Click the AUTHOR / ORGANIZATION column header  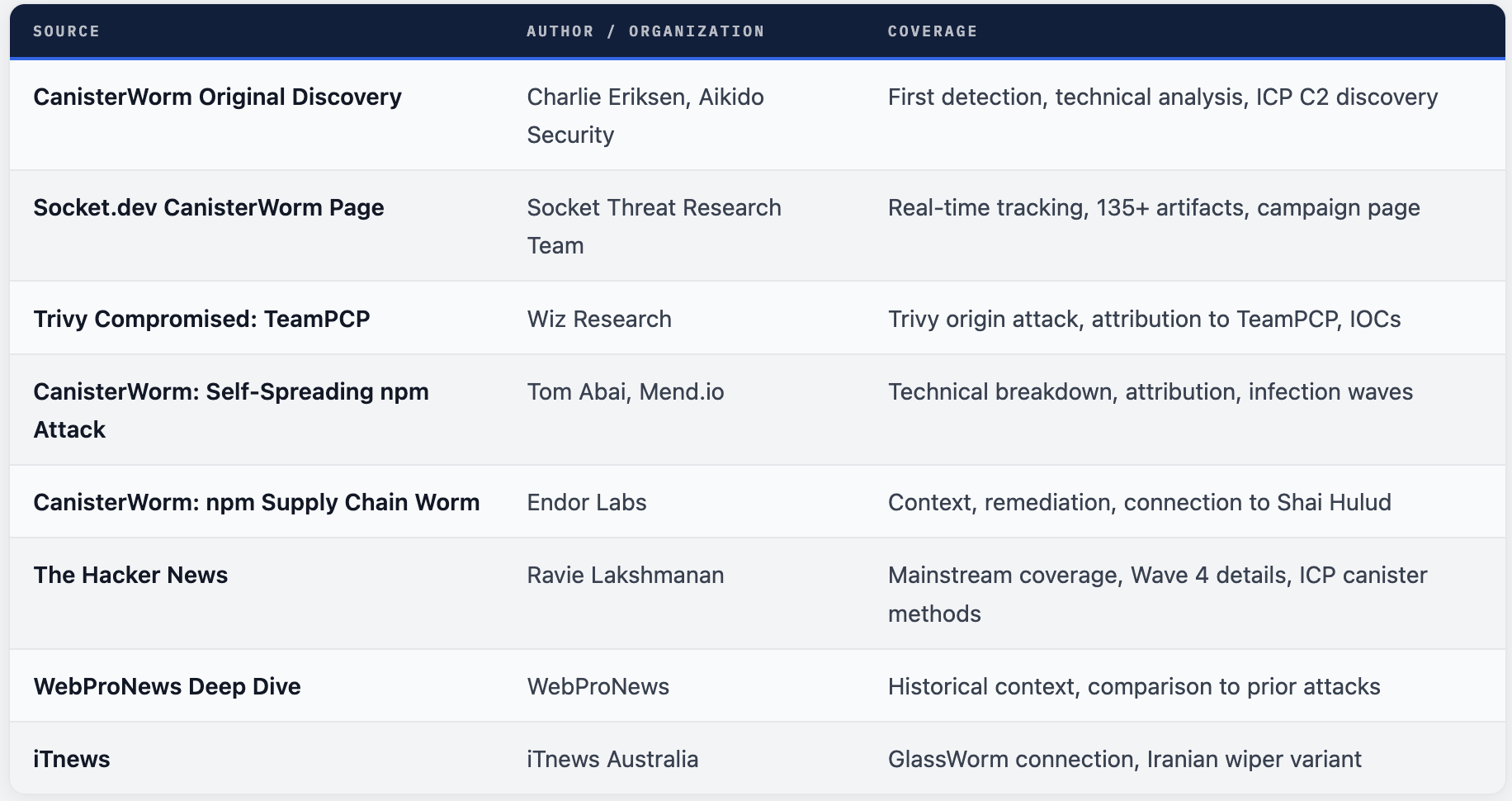point(645,31)
